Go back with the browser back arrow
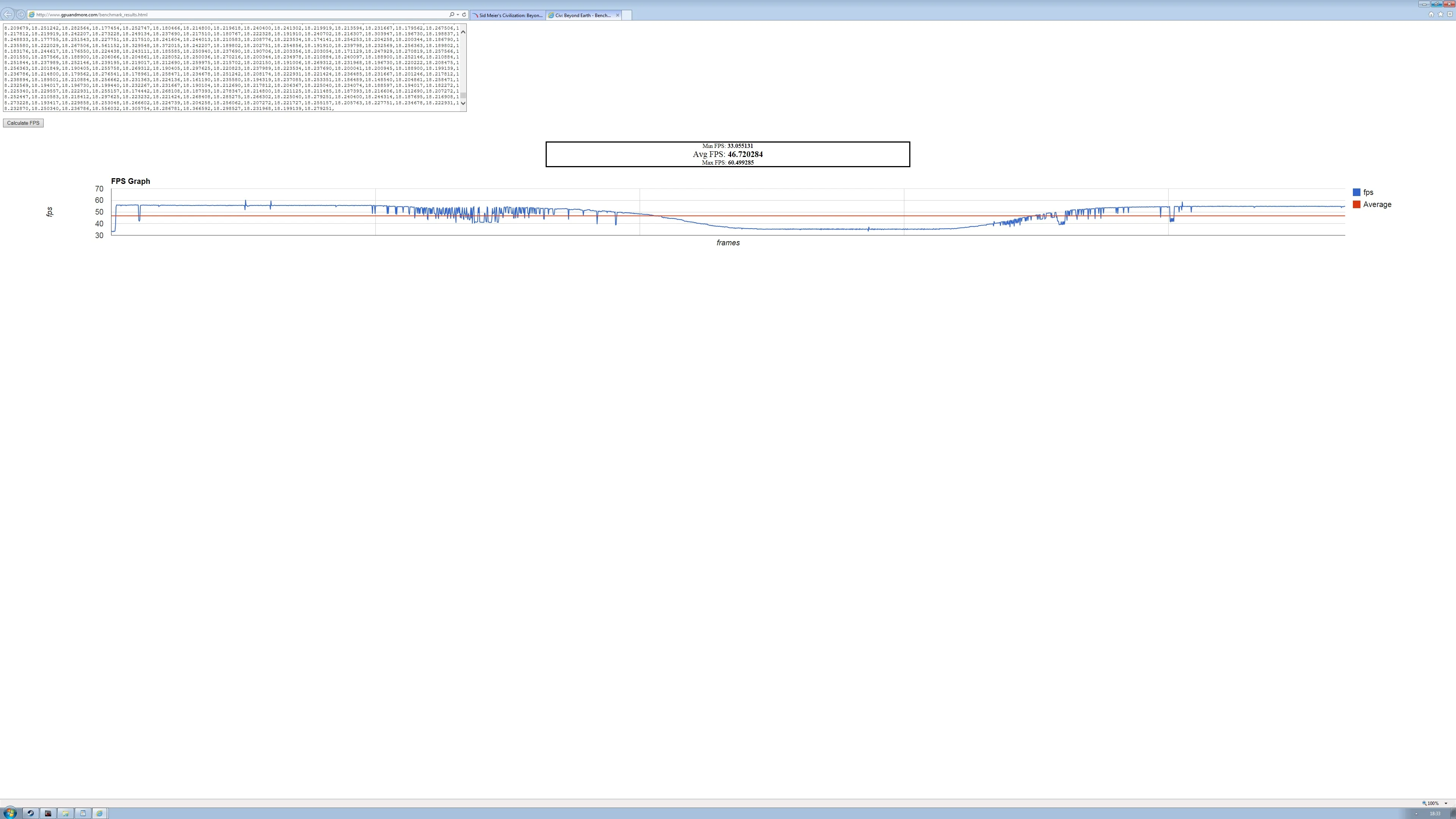 [x=7, y=14]
